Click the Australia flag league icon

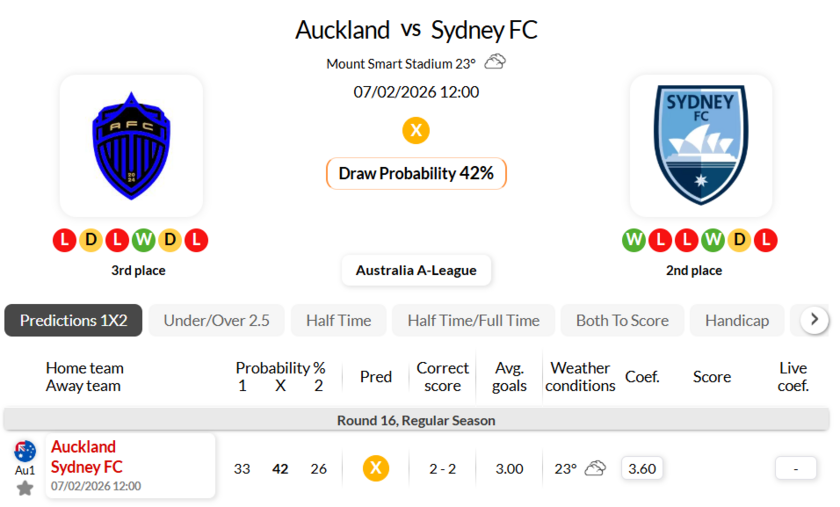pyautogui.click(x=25, y=451)
